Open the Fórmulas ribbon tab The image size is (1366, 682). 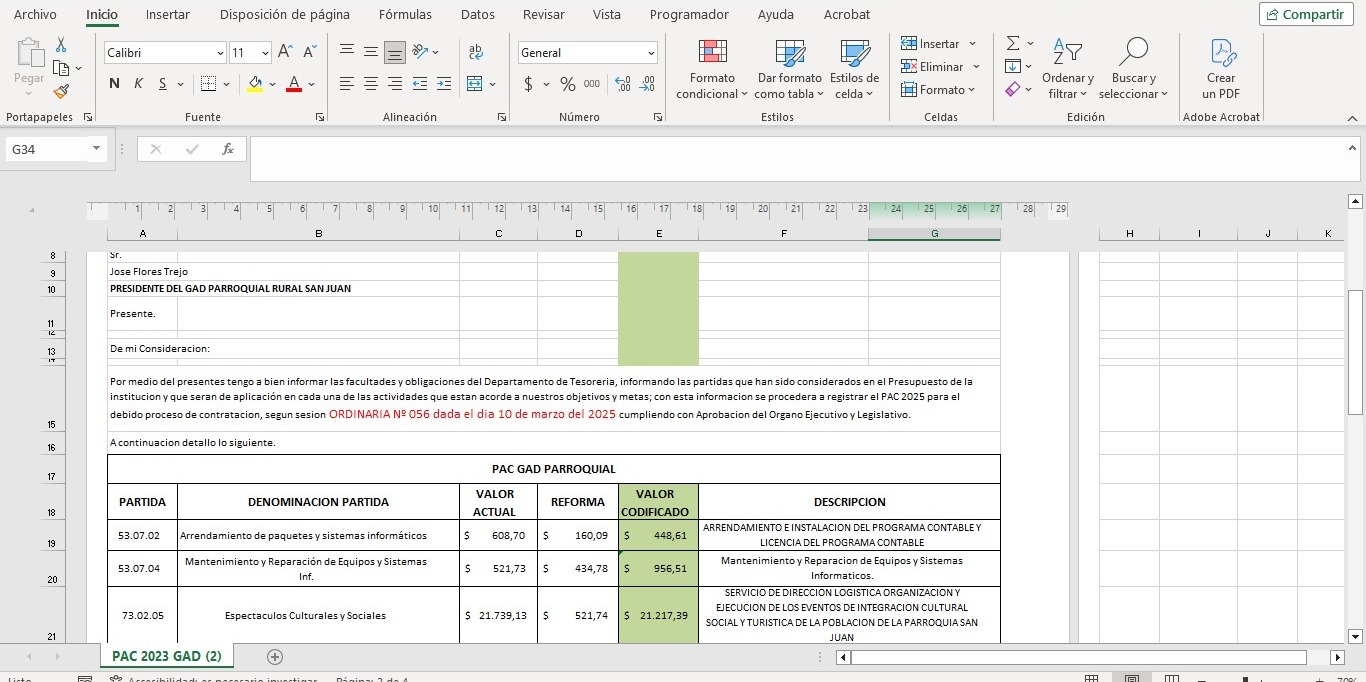pyautogui.click(x=405, y=15)
